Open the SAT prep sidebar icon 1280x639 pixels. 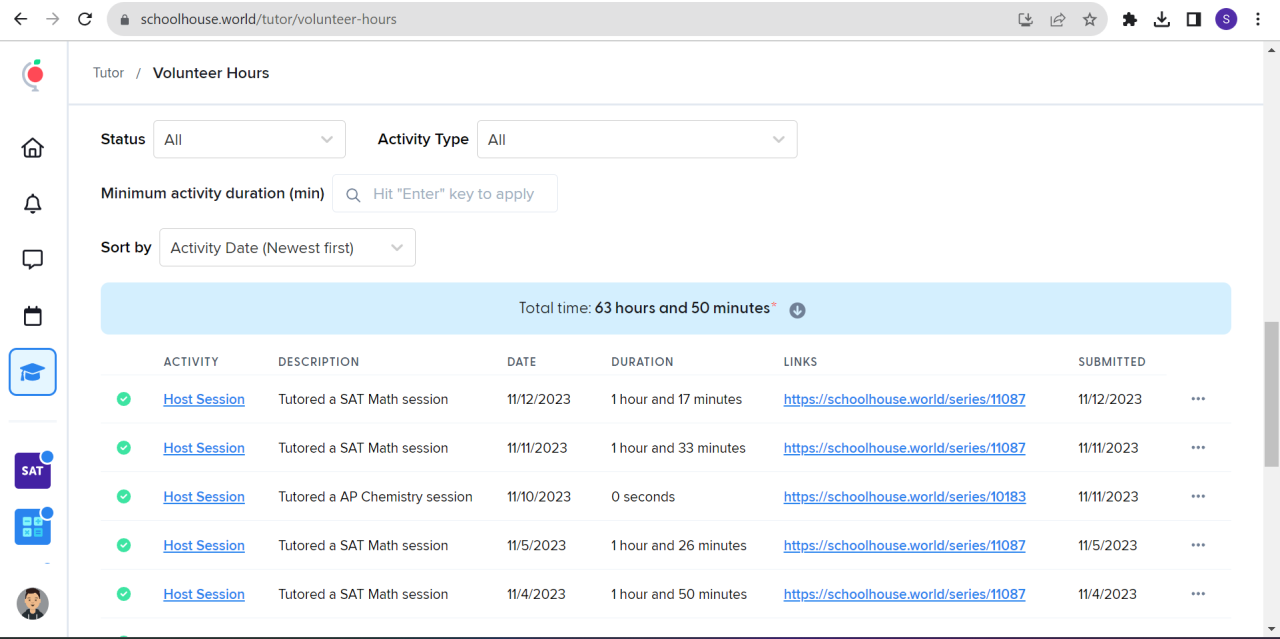33,470
